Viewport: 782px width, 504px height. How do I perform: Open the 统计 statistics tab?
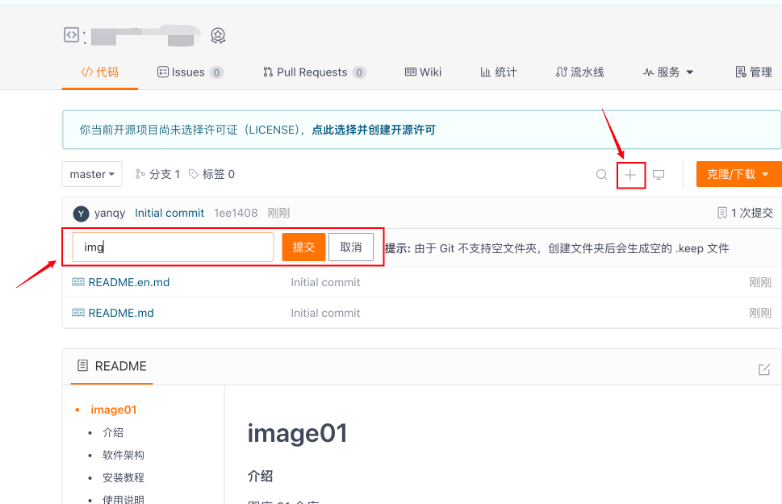(x=498, y=72)
